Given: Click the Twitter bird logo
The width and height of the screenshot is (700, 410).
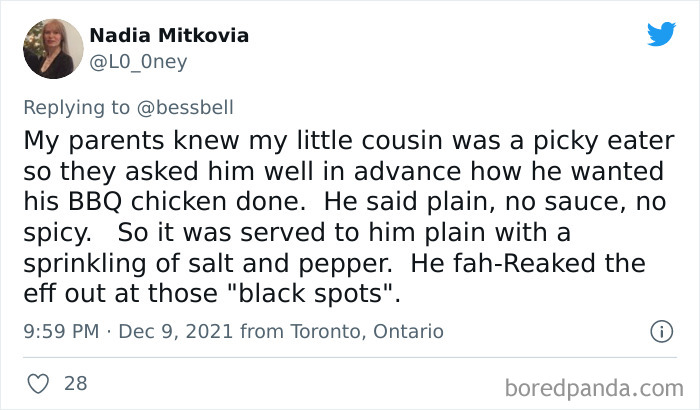Looking at the screenshot, I should pyautogui.click(x=661, y=33).
